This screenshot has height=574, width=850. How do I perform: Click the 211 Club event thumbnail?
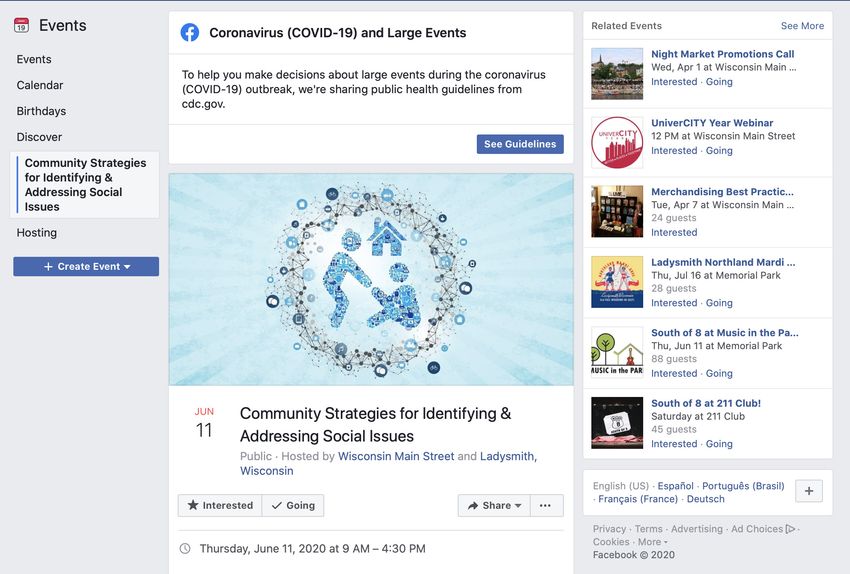(x=617, y=423)
